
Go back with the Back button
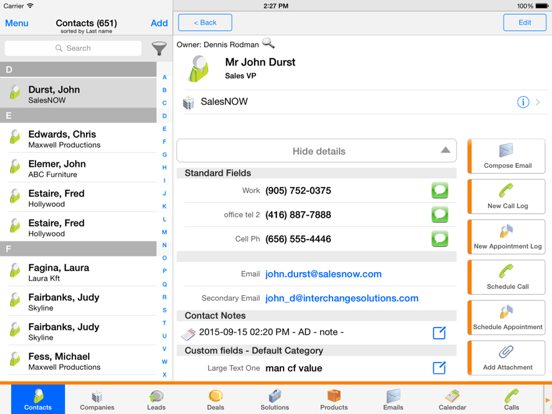tap(205, 23)
